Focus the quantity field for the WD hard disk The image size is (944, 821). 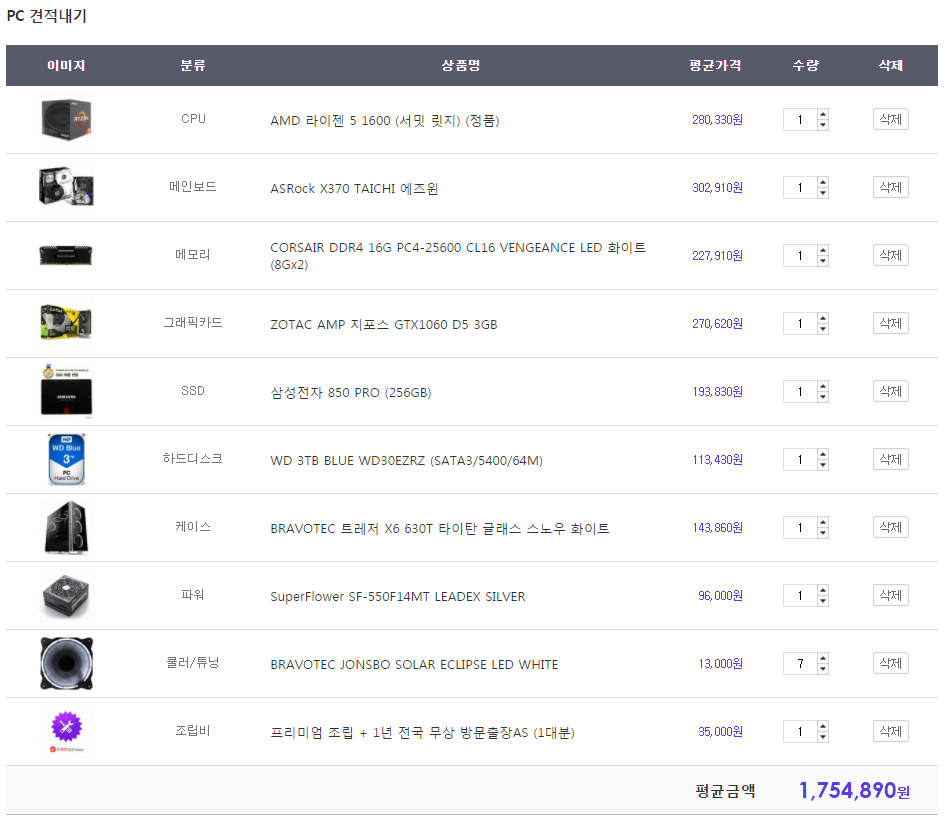800,459
